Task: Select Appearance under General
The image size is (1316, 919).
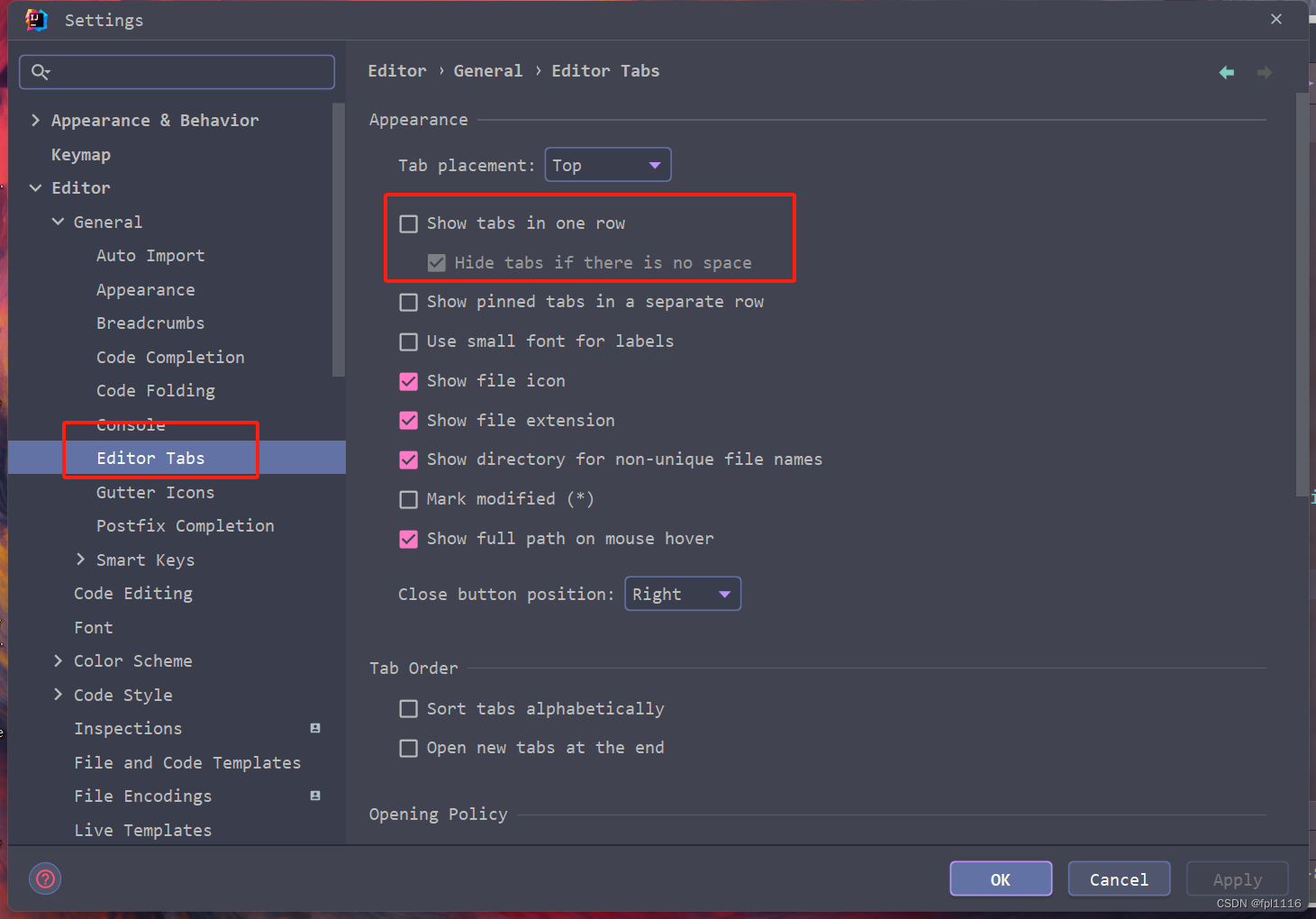Action: click(x=145, y=289)
